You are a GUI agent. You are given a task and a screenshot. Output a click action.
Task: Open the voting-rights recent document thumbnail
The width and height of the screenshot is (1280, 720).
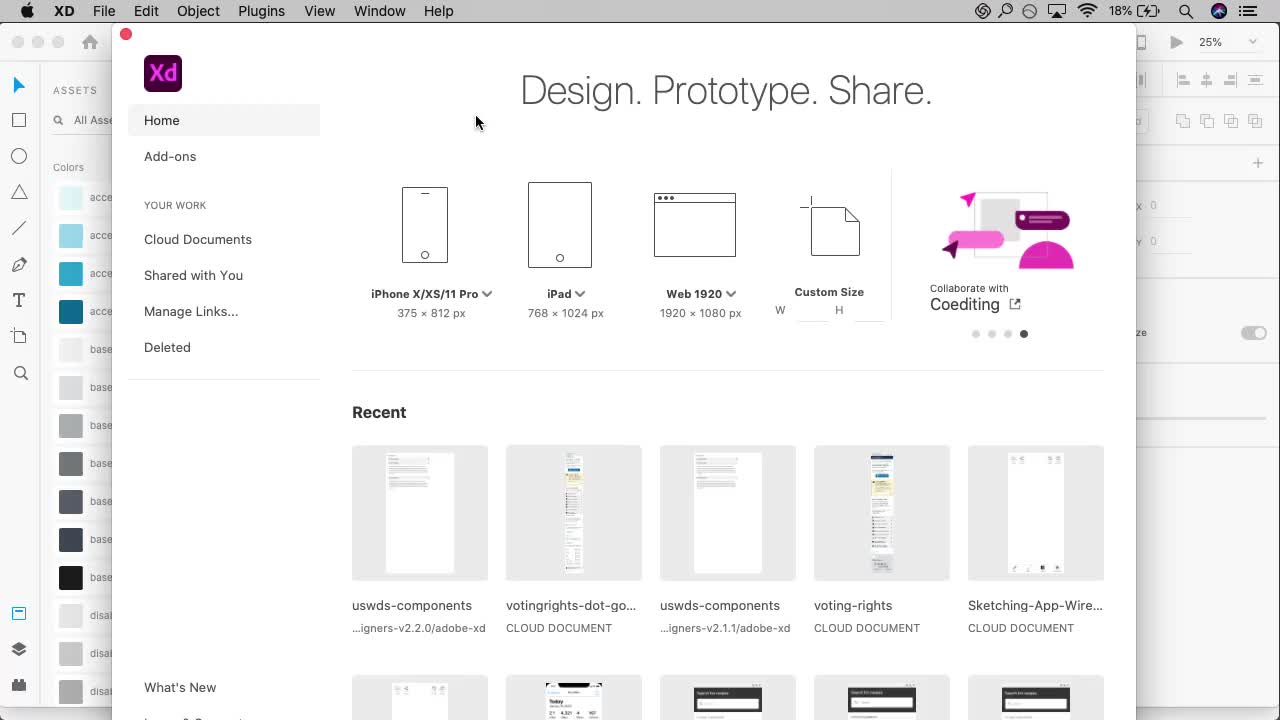click(882, 513)
